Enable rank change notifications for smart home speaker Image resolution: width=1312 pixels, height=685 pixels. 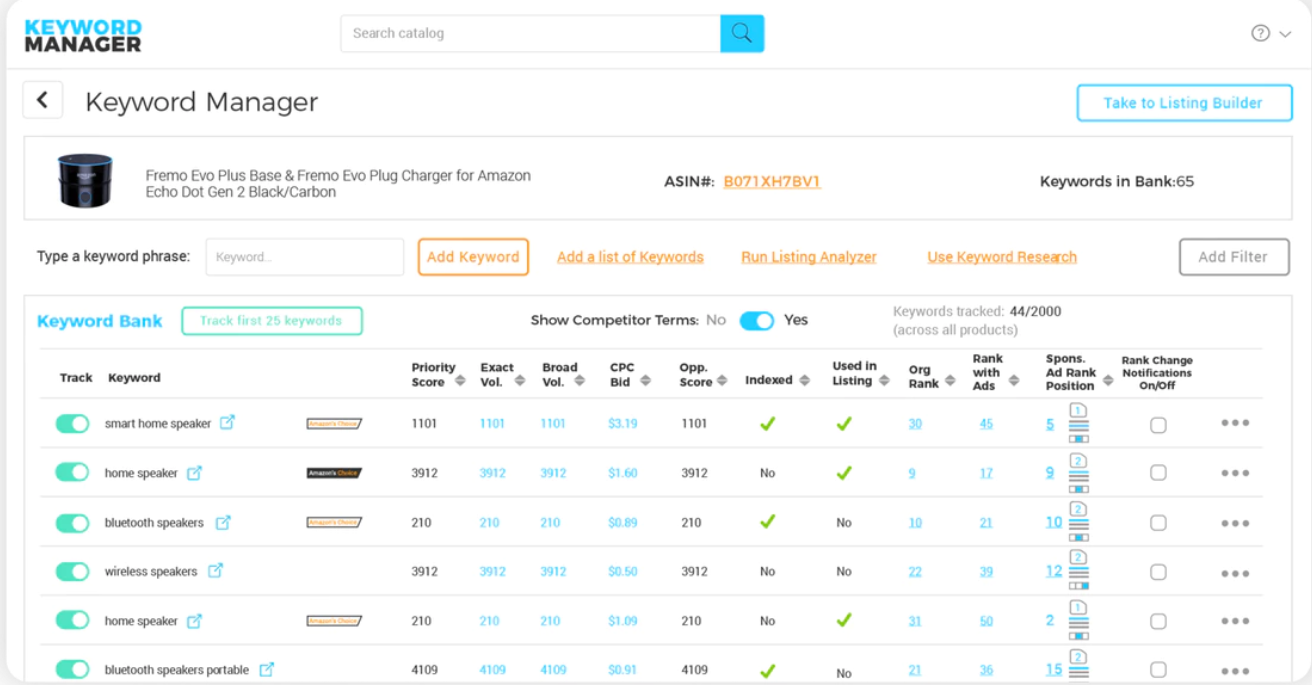click(1158, 424)
